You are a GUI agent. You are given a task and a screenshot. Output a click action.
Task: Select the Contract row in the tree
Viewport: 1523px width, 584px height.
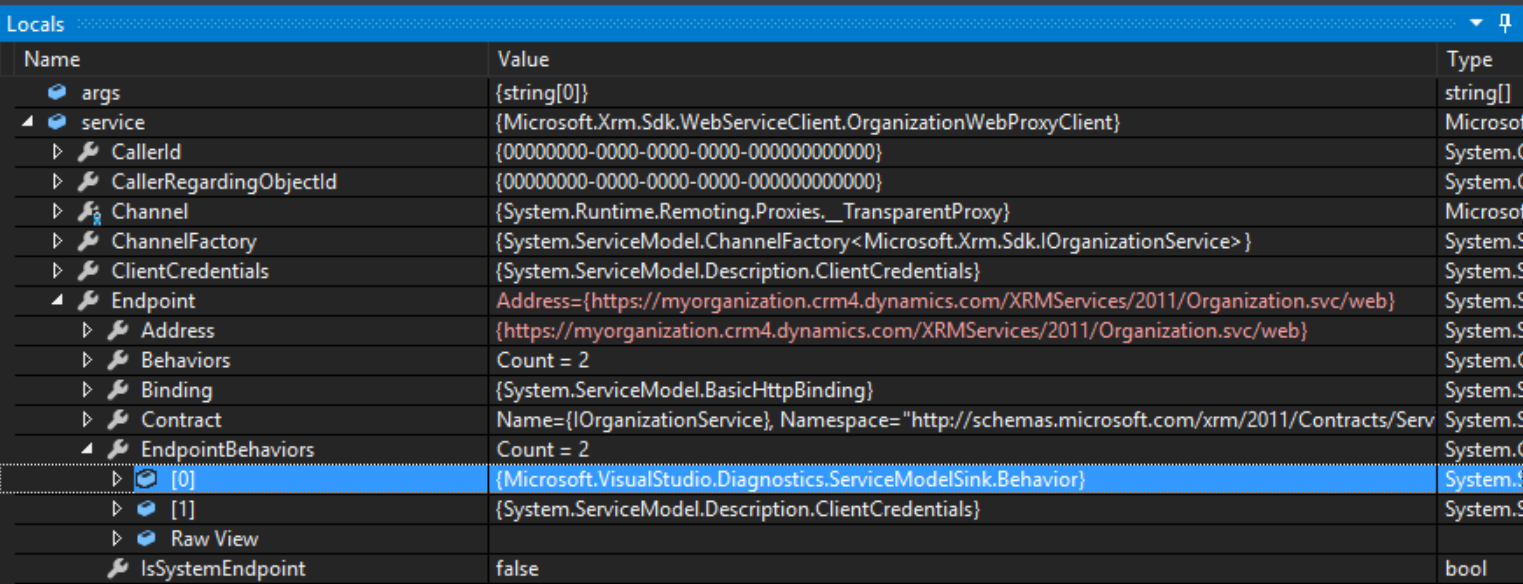point(181,420)
